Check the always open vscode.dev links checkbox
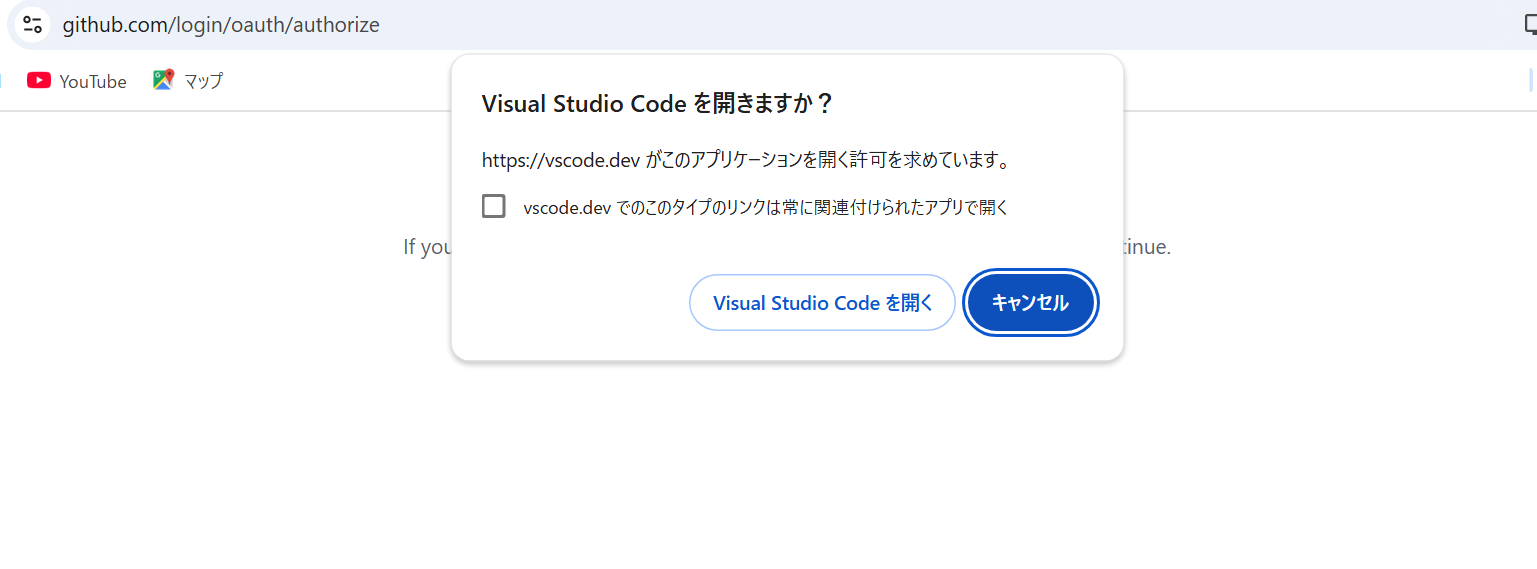Image resolution: width=1537 pixels, height=569 pixels. [x=493, y=206]
